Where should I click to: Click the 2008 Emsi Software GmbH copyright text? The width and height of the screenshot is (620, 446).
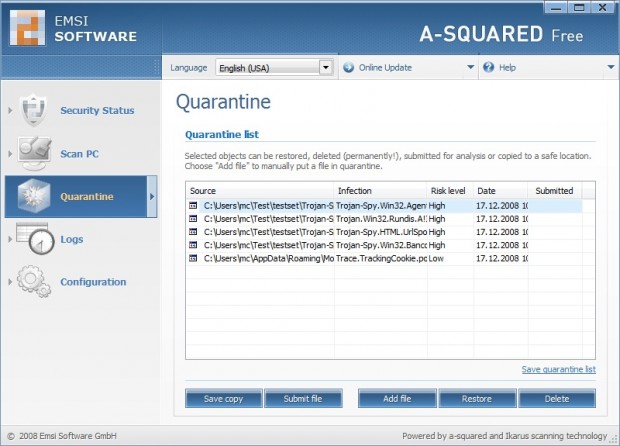click(x=62, y=436)
